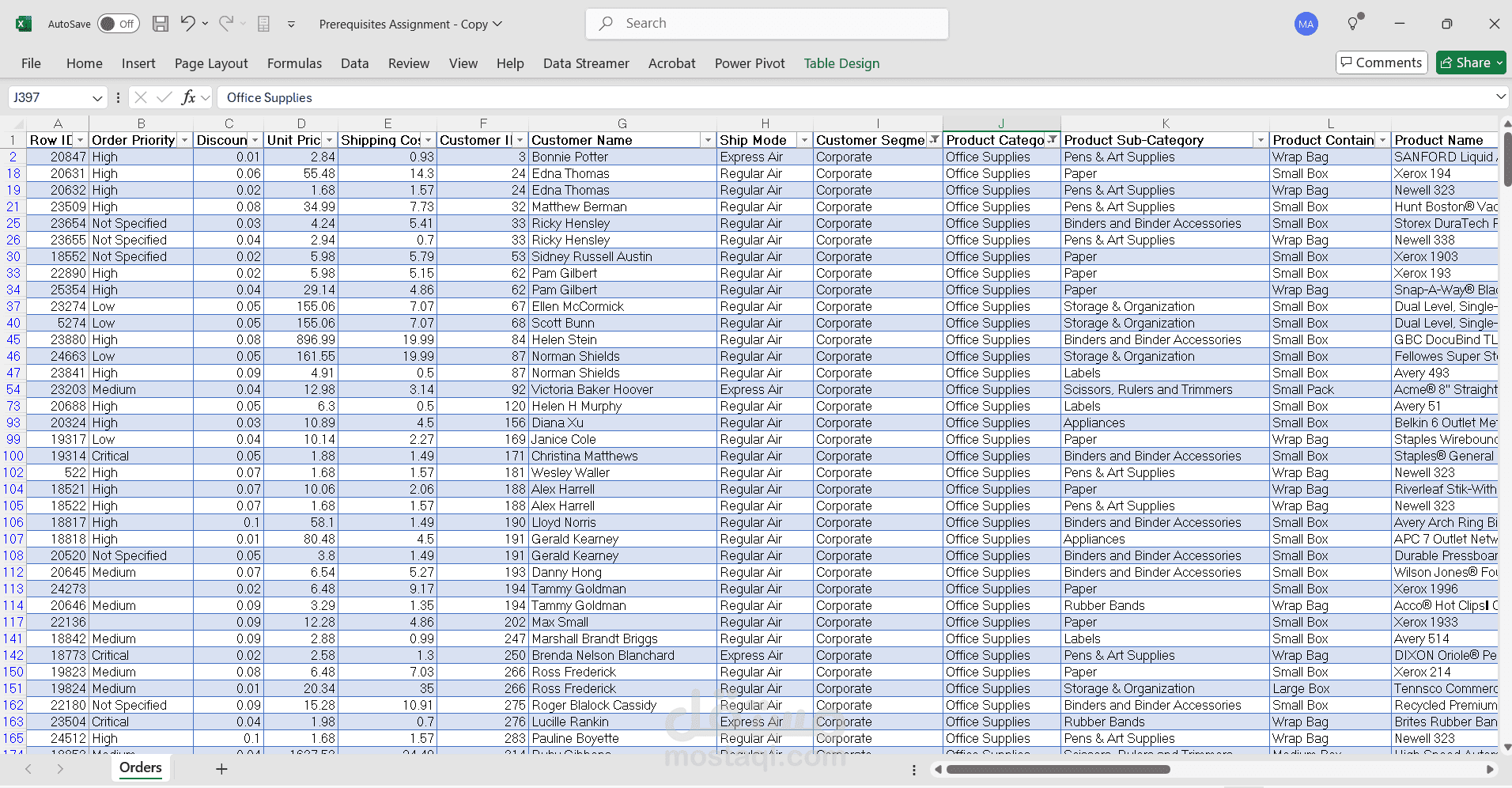This screenshot has width=1512, height=788.
Task: Click the Redo arrow icon
Action: tap(226, 24)
